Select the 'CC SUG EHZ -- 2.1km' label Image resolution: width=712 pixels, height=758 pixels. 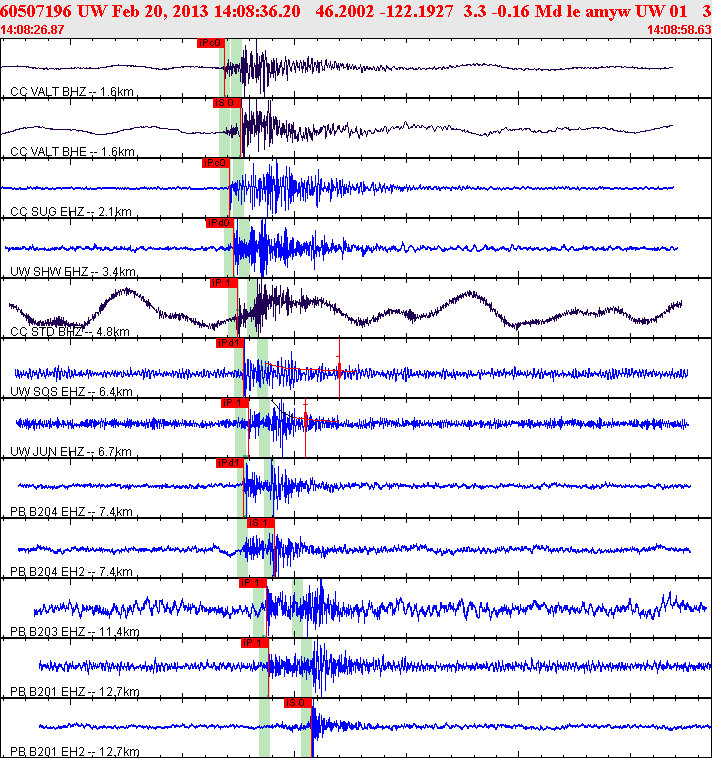click(x=71, y=211)
